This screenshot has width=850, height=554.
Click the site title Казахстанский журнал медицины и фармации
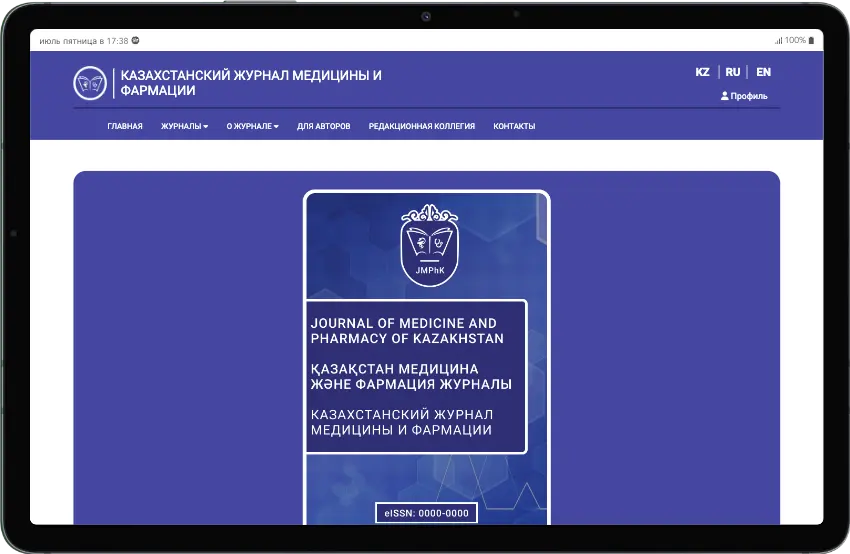coord(250,83)
